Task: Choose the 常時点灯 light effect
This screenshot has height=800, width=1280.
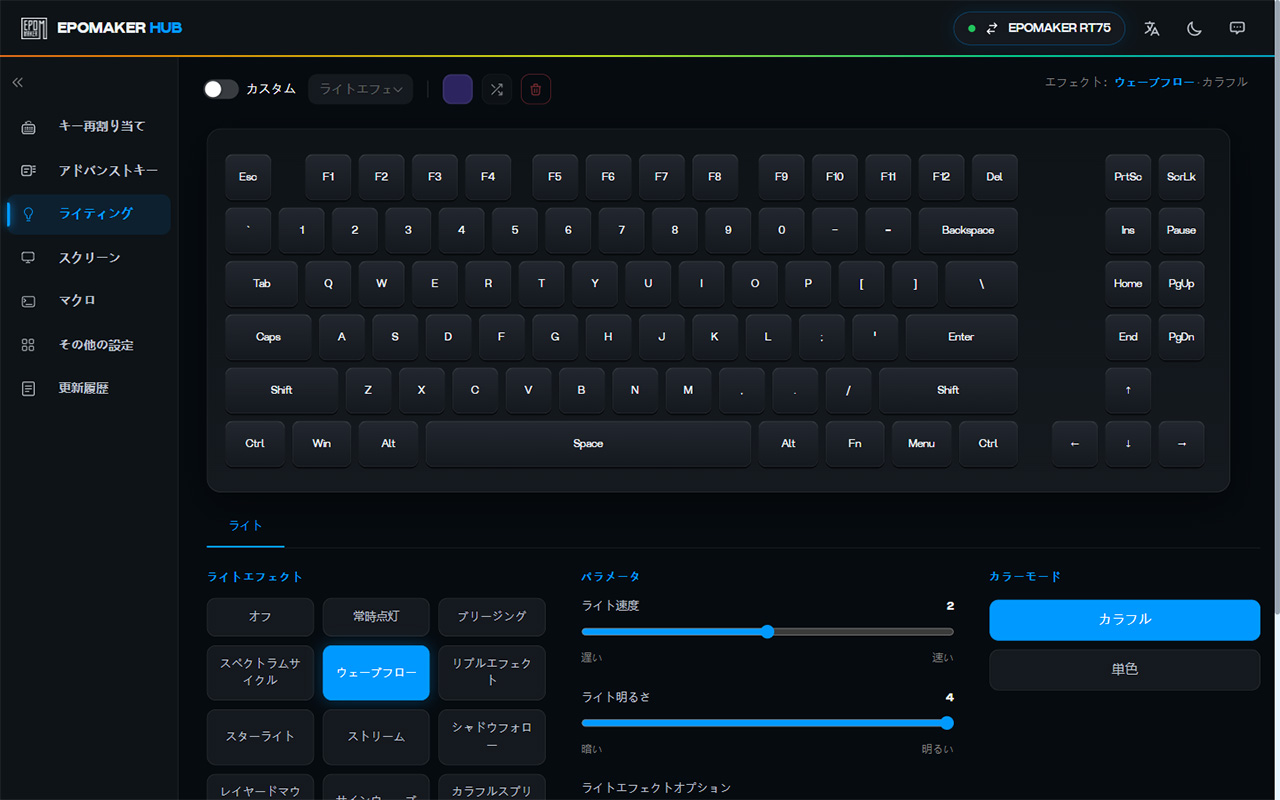Action: [376, 617]
